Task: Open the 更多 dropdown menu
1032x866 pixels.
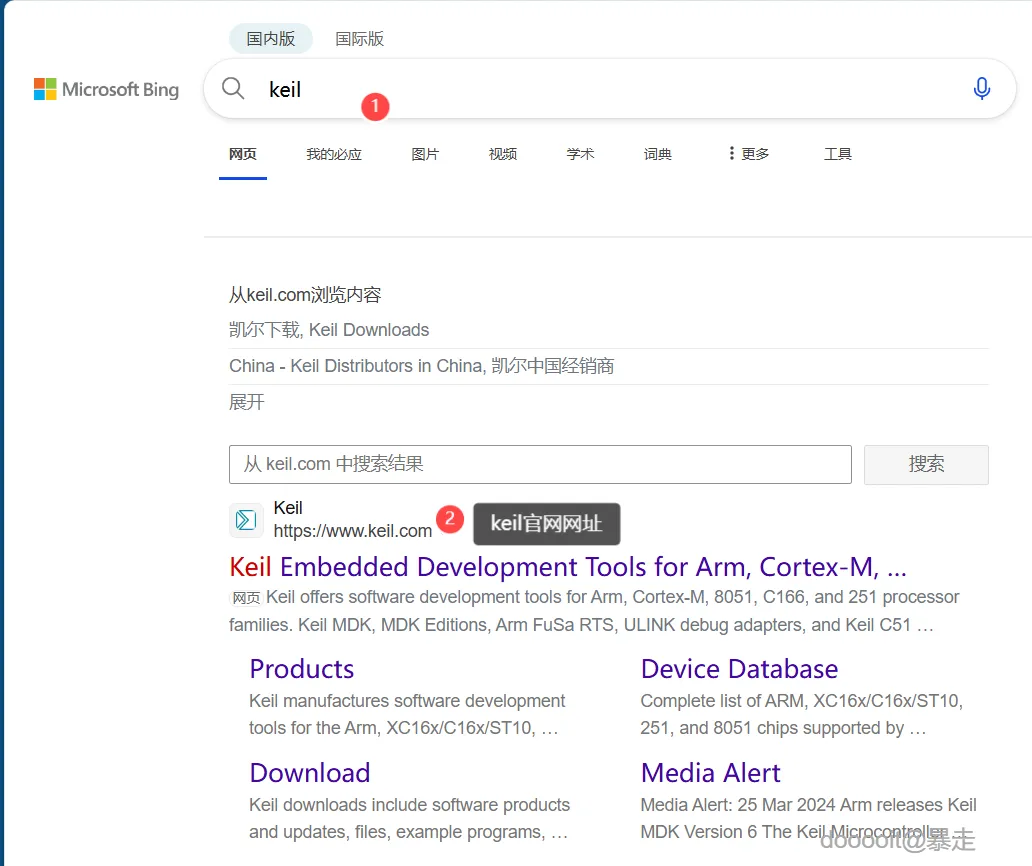Action: click(x=748, y=154)
